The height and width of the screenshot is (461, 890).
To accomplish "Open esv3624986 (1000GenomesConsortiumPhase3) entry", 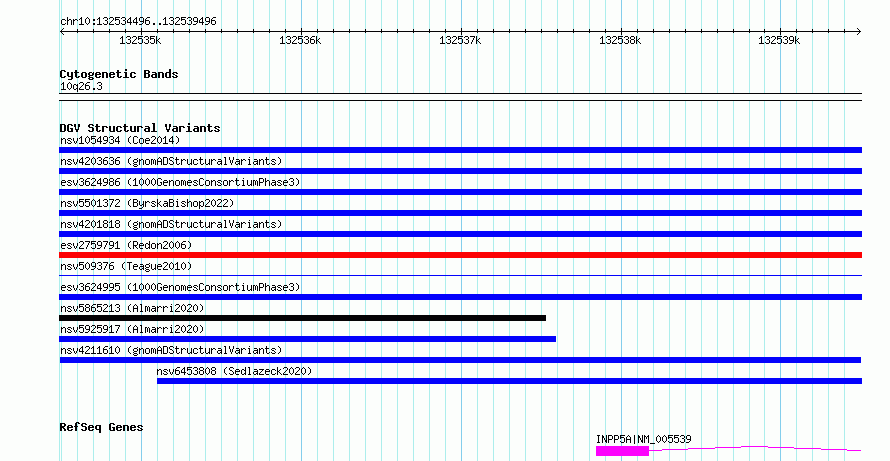I will pos(180,182).
